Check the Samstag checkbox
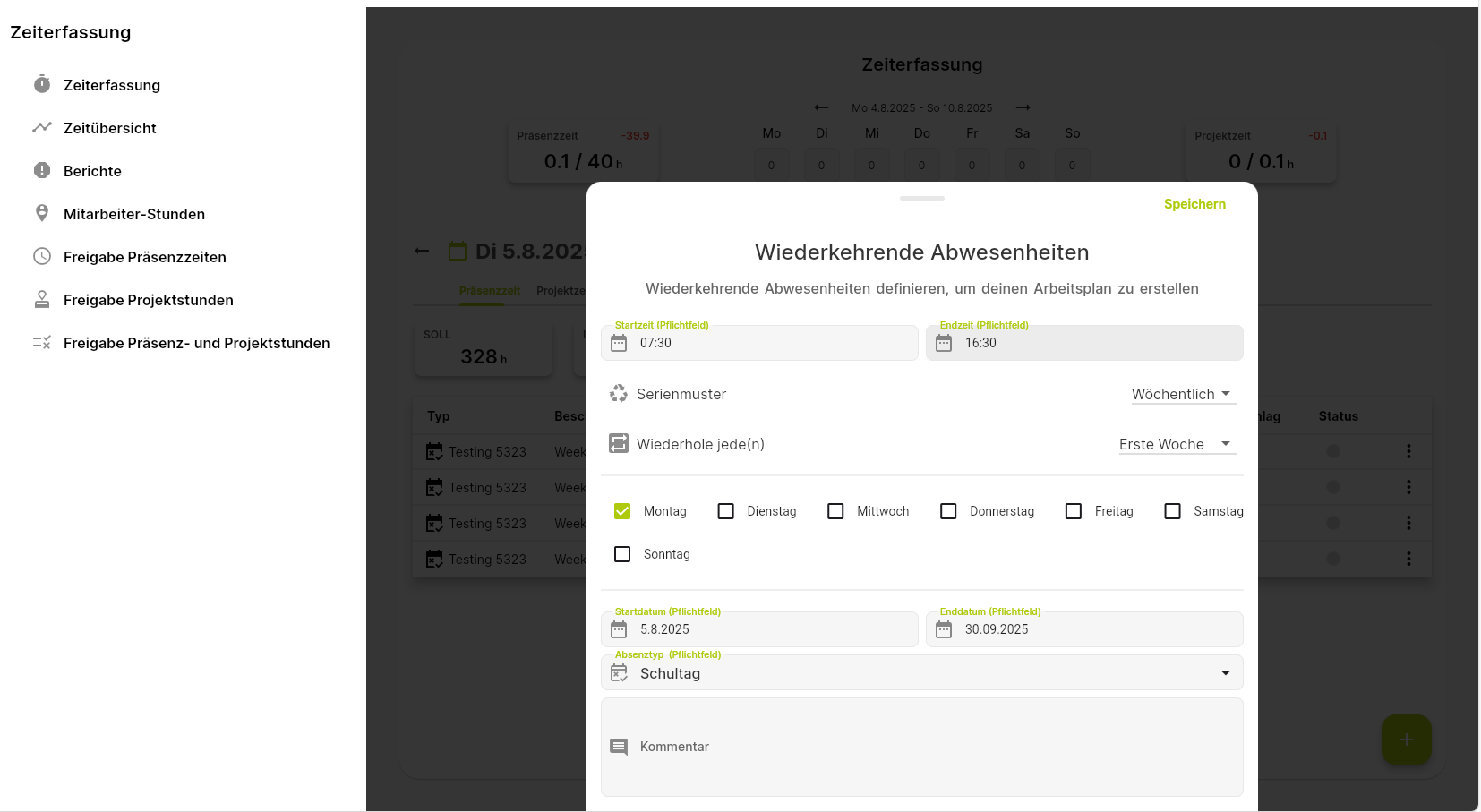Image resolution: width=1481 pixels, height=812 pixels. pos(1172,511)
